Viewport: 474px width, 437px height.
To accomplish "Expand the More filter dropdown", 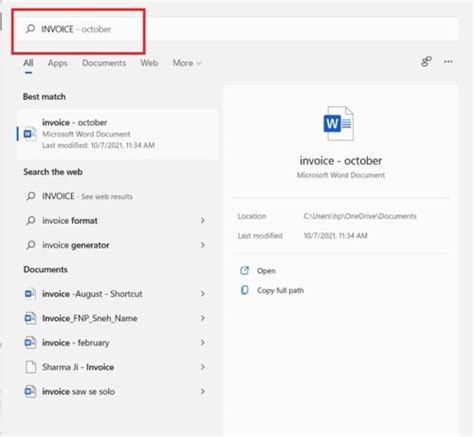I will pyautogui.click(x=187, y=63).
